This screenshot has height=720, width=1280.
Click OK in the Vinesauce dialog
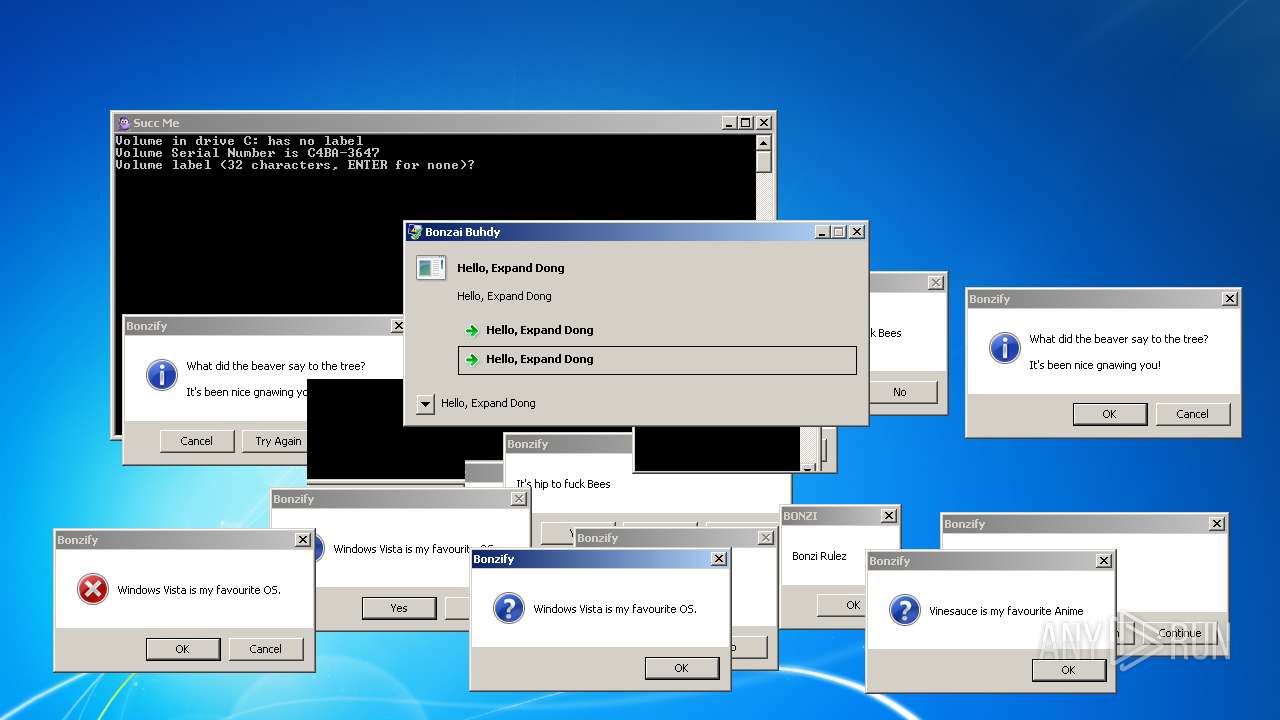pos(1068,670)
